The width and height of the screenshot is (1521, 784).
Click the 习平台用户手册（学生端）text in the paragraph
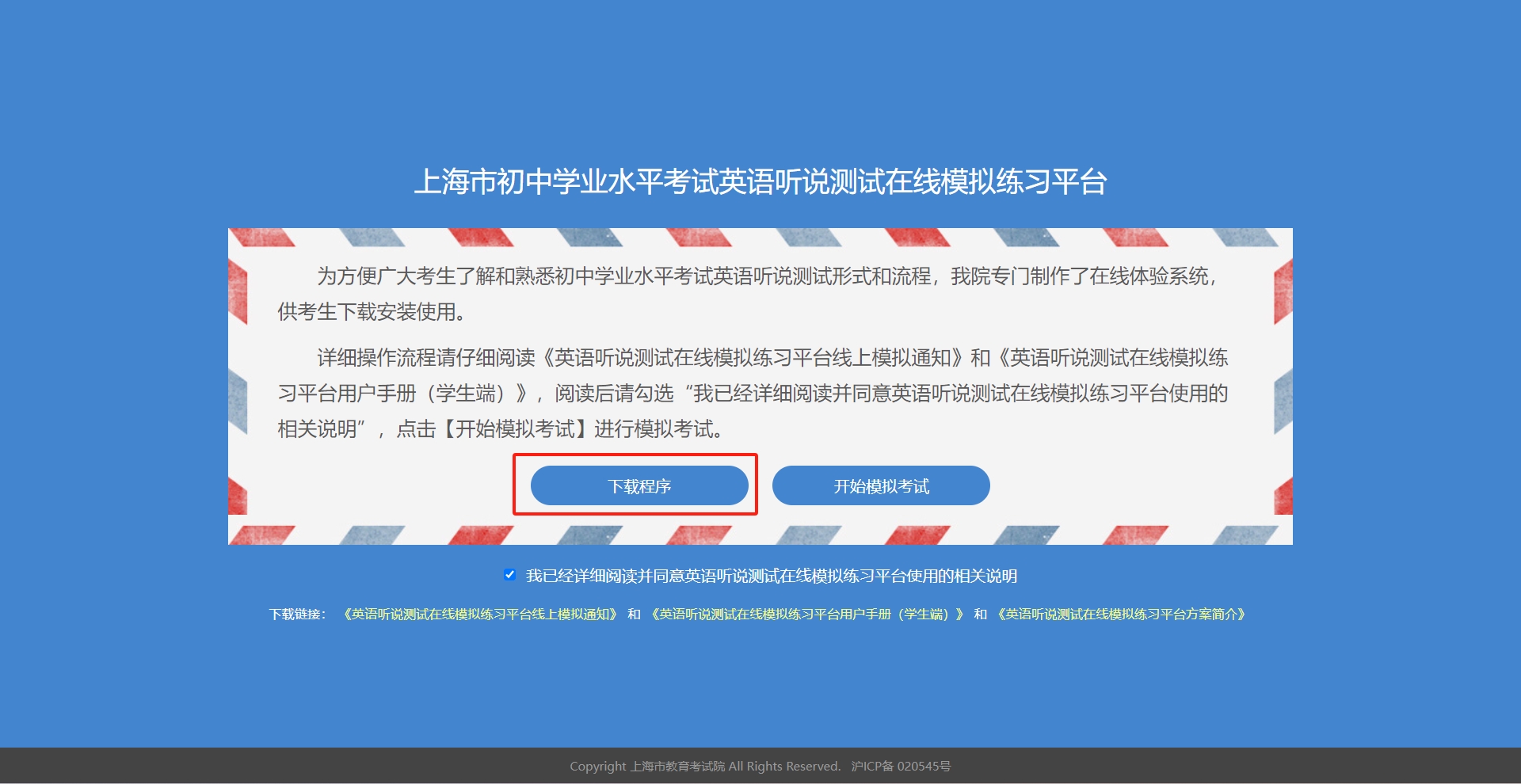click(x=402, y=394)
